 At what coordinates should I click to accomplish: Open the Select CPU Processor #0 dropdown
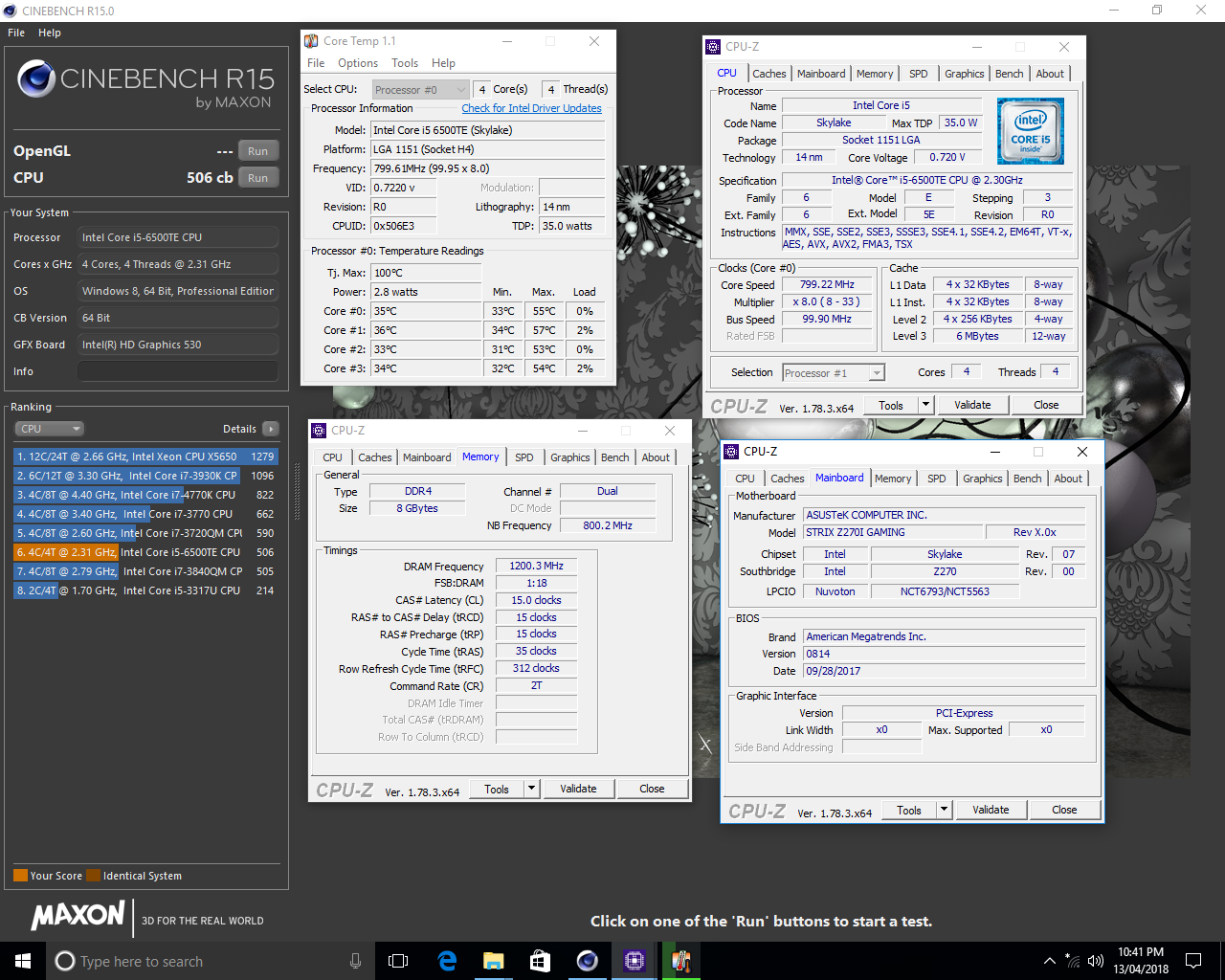point(420,90)
